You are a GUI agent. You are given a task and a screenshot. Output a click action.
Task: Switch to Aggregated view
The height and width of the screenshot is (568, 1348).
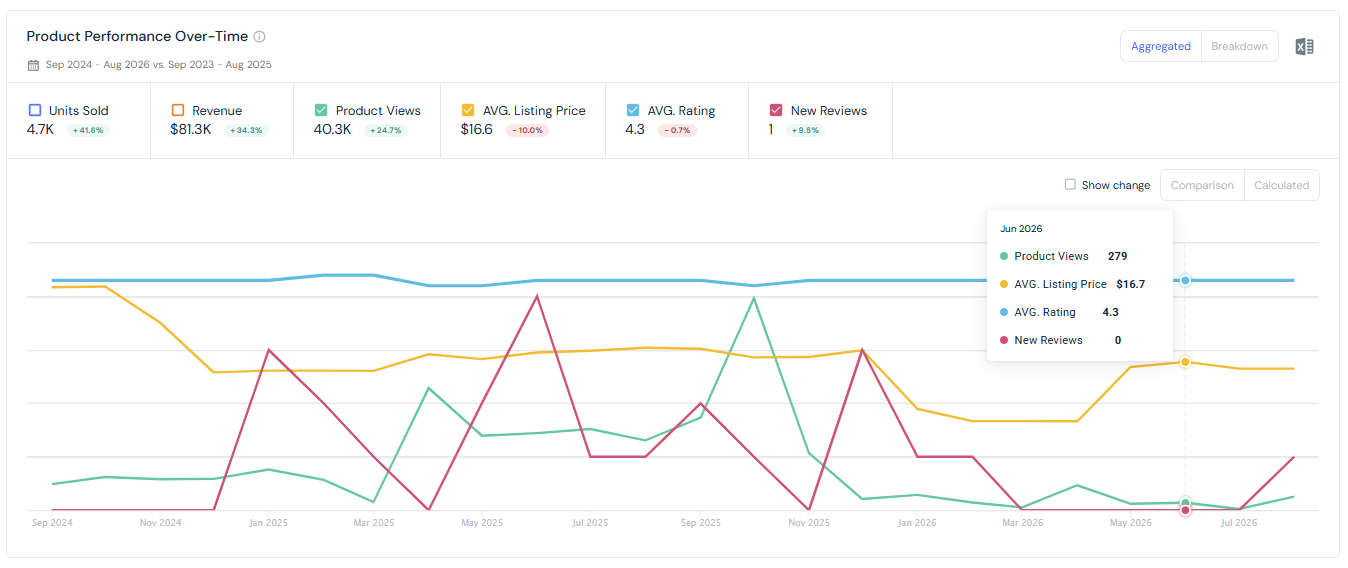tap(1161, 46)
